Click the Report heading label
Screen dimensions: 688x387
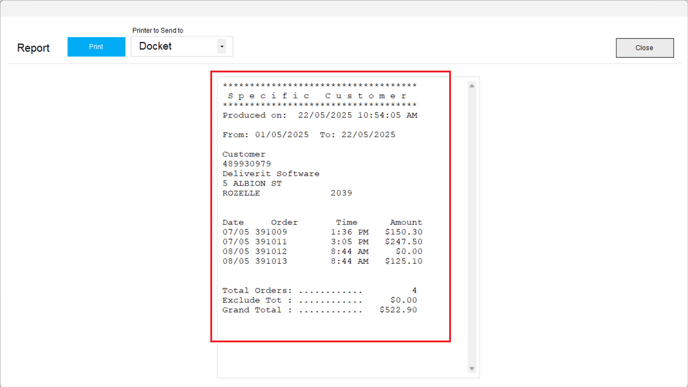coord(33,48)
